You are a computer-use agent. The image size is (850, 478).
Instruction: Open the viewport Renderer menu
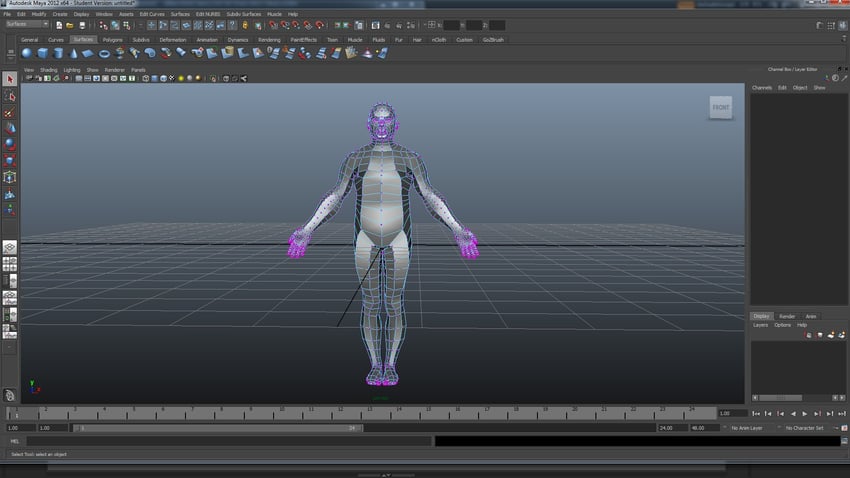114,70
